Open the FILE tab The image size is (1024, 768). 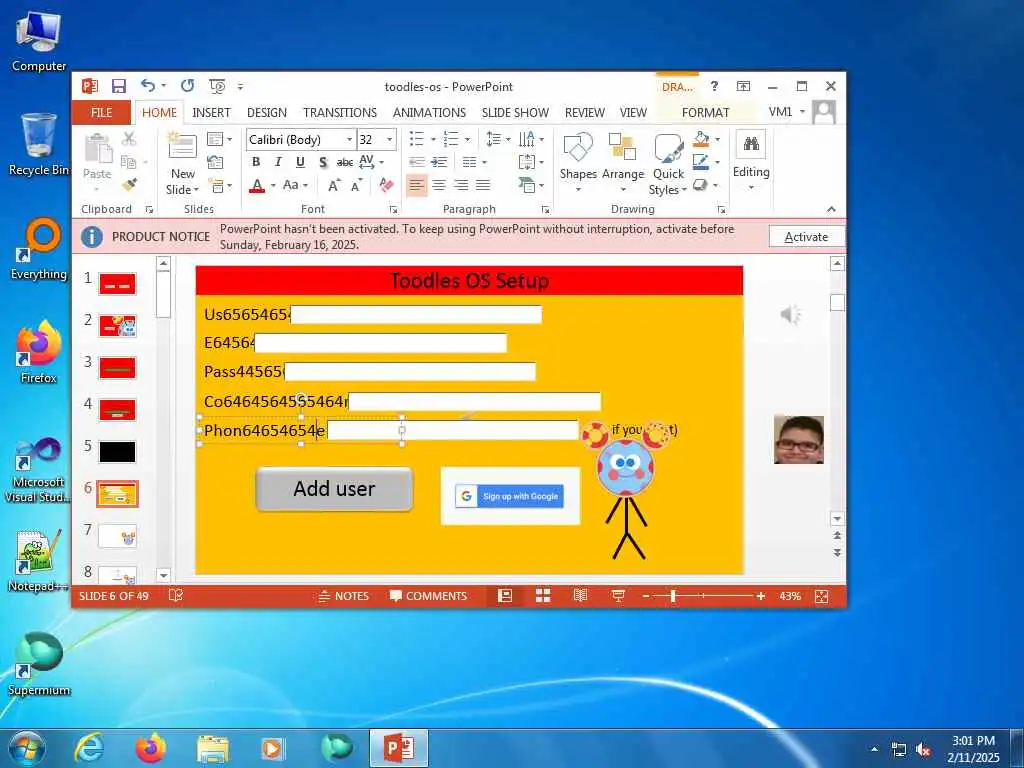[101, 112]
